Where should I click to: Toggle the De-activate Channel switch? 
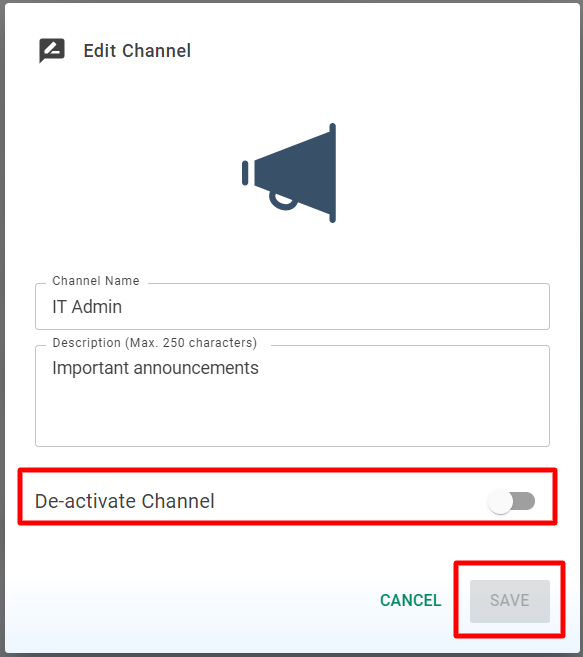[511, 501]
